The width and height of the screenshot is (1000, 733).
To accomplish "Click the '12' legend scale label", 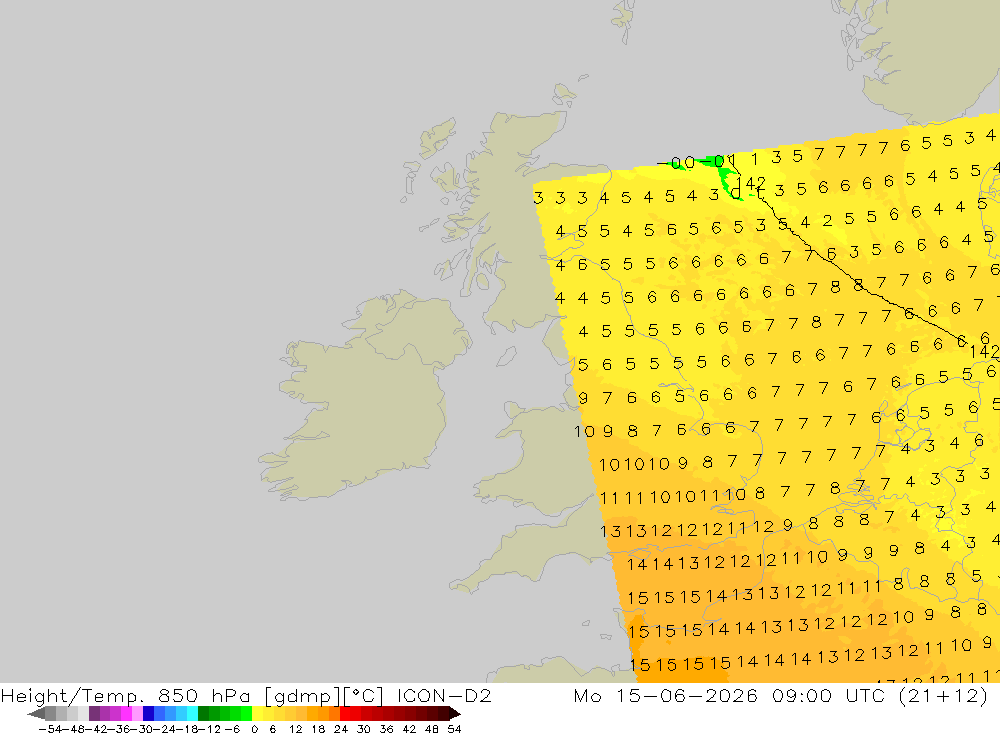I will click(296, 729).
